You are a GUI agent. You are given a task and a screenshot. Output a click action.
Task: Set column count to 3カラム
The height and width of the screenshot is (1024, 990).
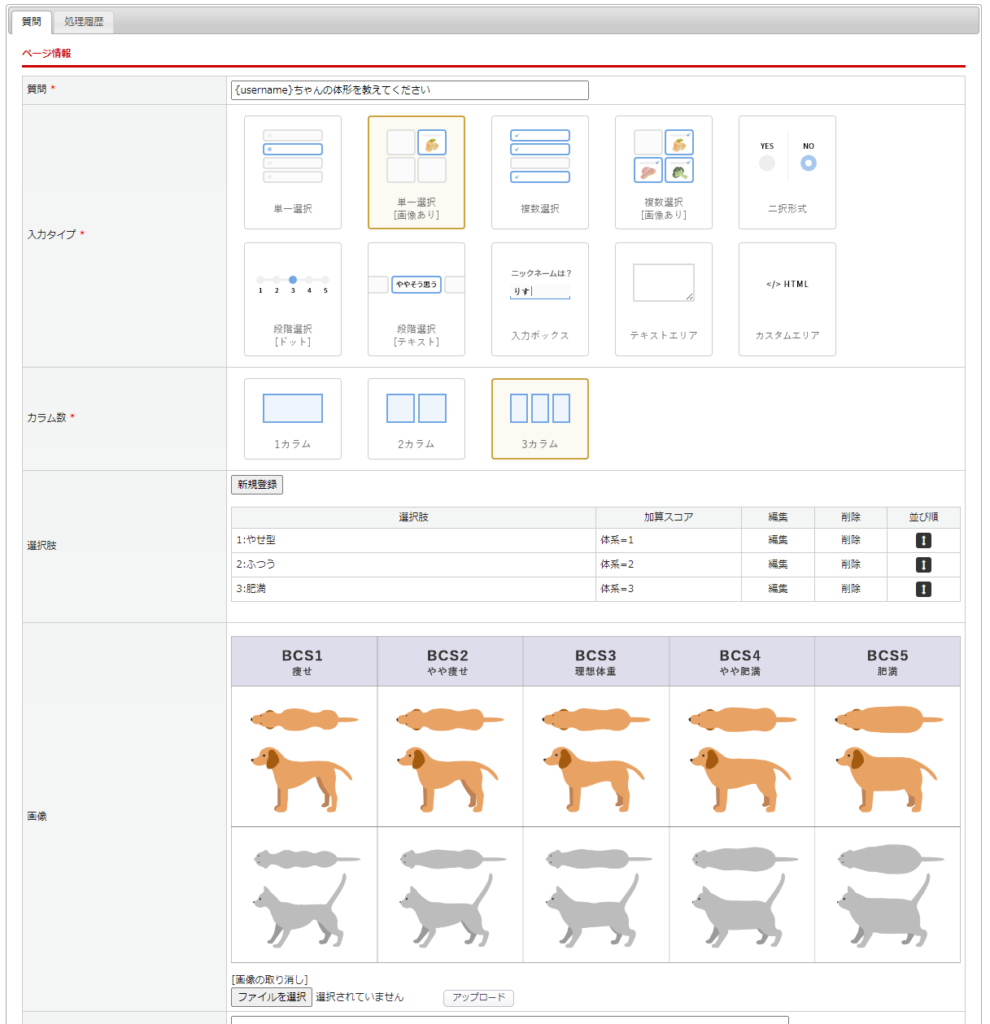point(540,418)
